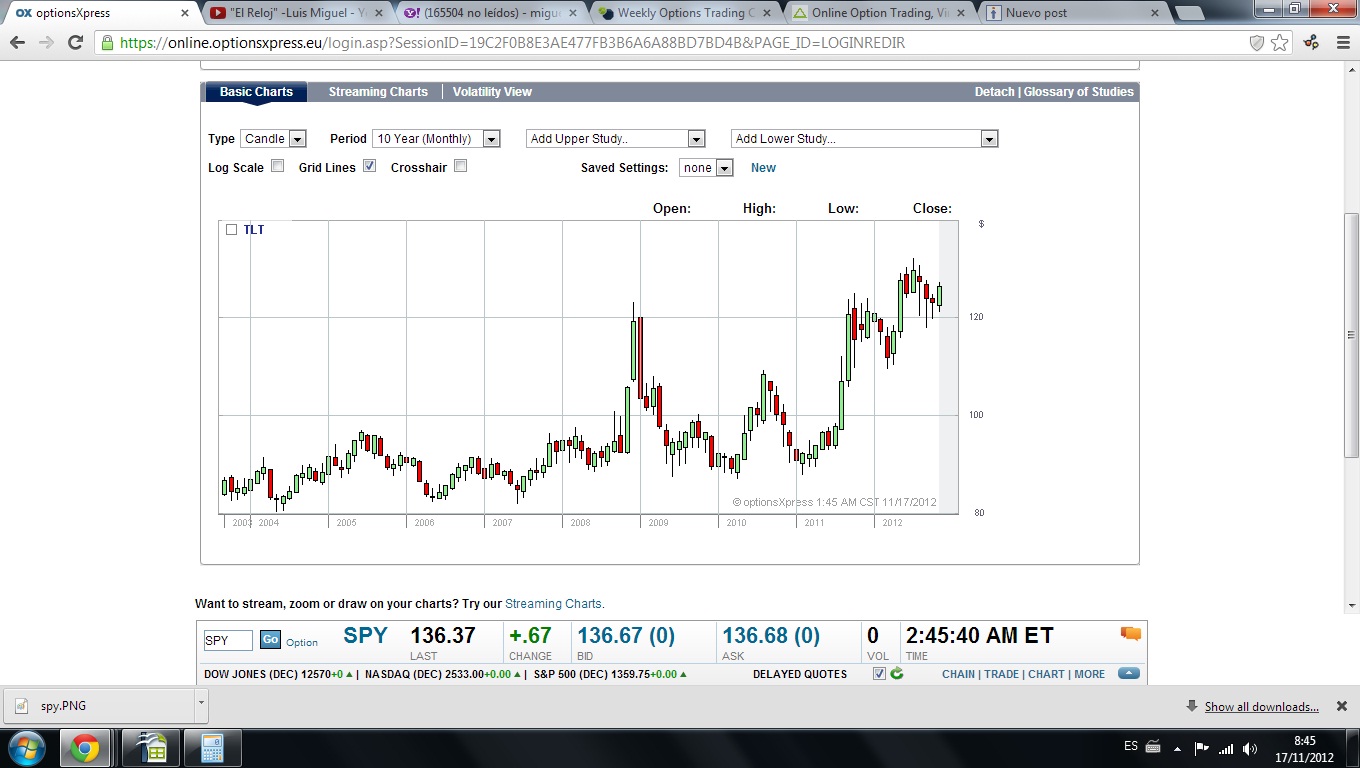Toggle the Delayed Quotes checkbox
This screenshot has width=1360, height=768.
pyautogui.click(x=879, y=674)
